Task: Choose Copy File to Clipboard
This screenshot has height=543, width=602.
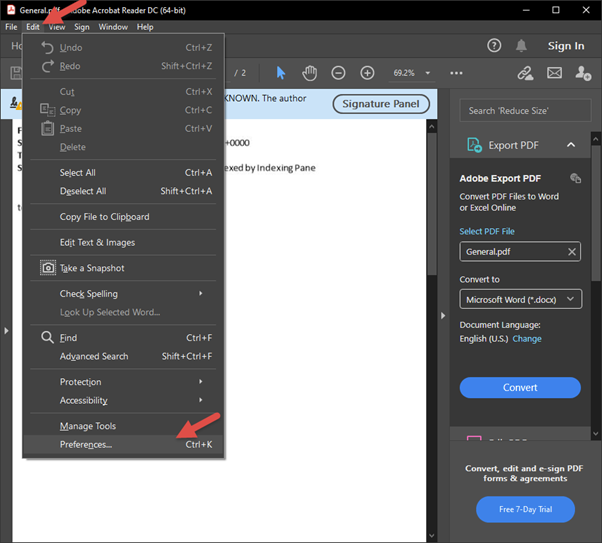Action: (x=123, y=217)
